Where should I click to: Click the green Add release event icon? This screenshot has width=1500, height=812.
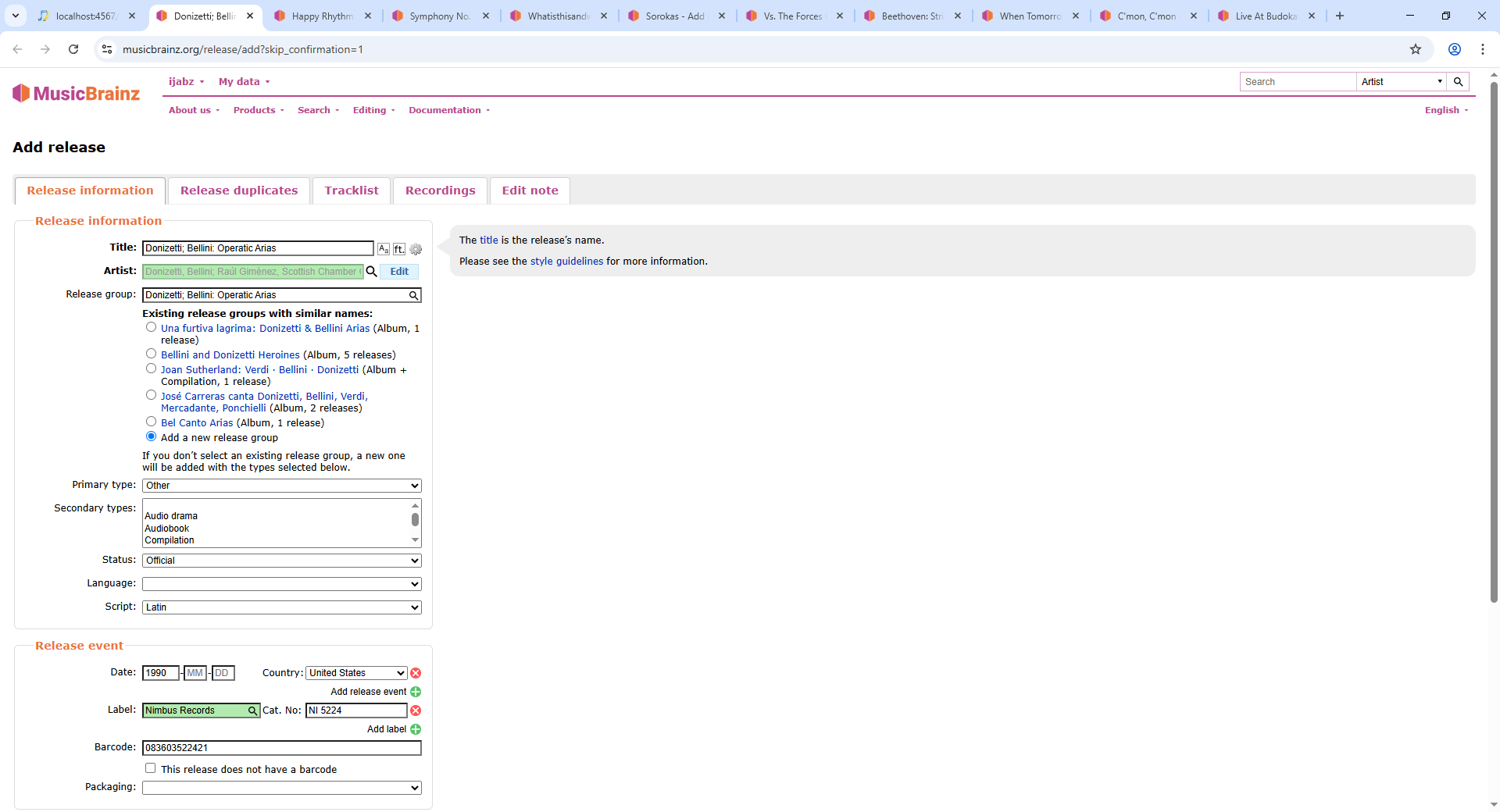416,692
